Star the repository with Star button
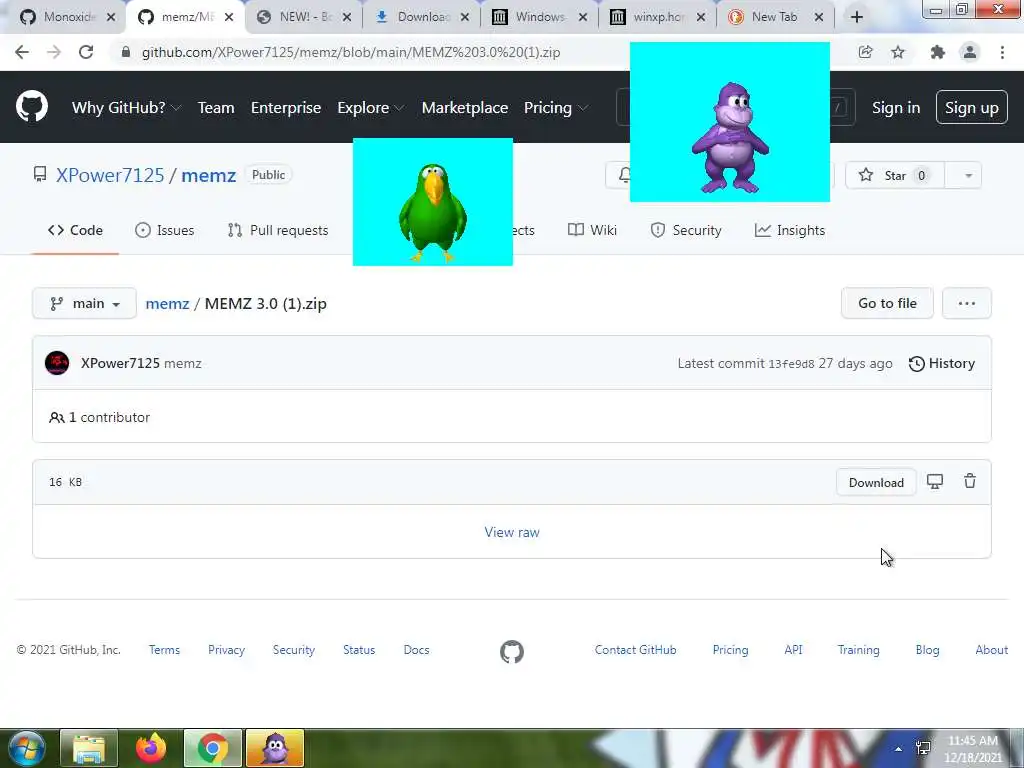Viewport: 1024px width, 768px height. coord(895,175)
